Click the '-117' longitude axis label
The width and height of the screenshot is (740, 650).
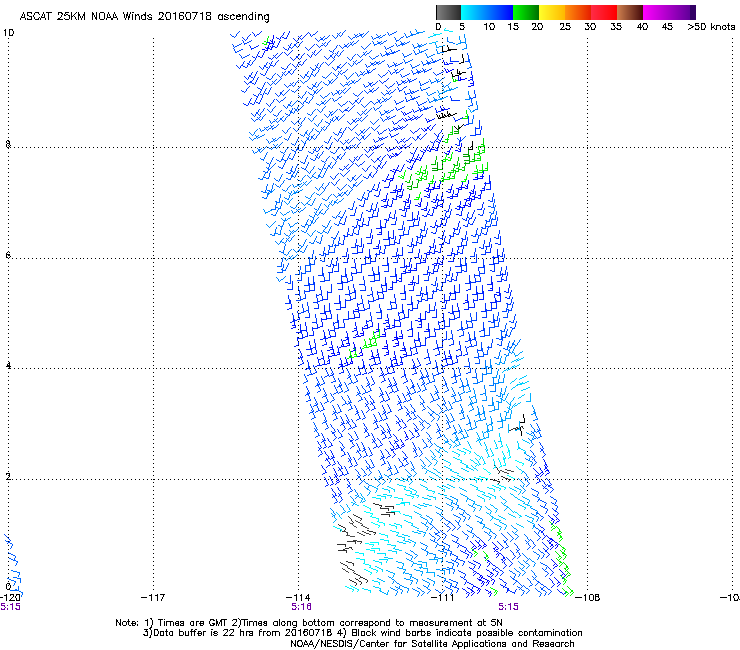click(153, 598)
